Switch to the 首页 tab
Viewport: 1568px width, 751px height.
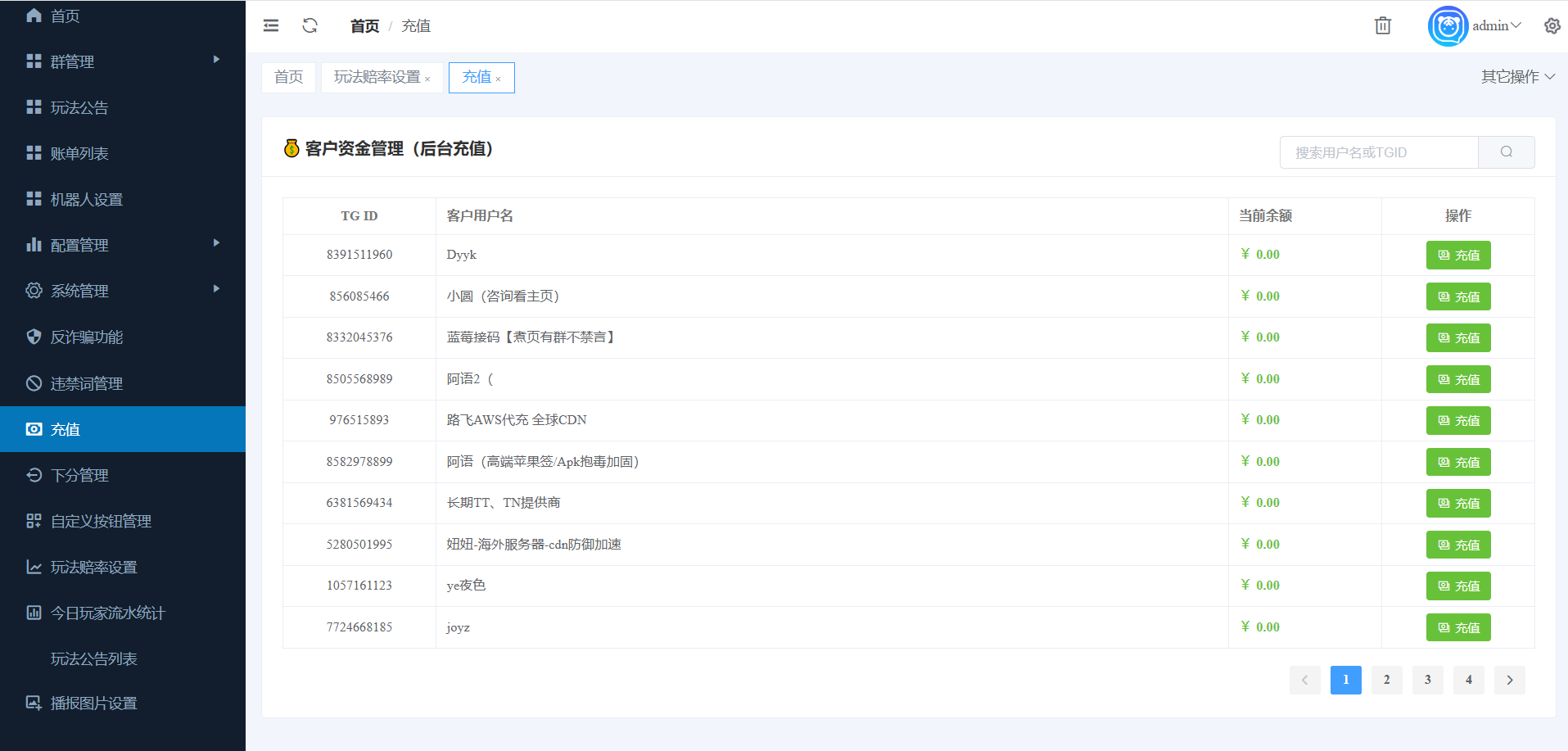(288, 77)
